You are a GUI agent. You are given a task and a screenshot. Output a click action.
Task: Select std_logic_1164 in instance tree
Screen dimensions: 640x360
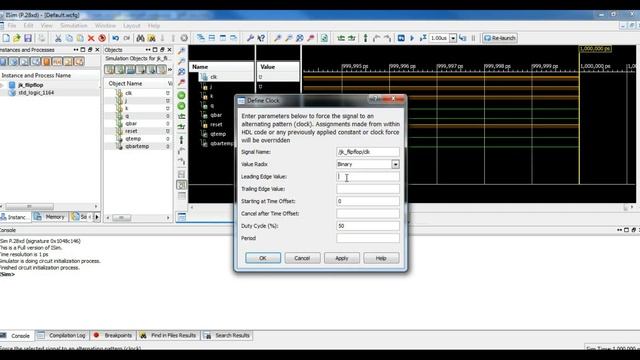click(x=36, y=93)
